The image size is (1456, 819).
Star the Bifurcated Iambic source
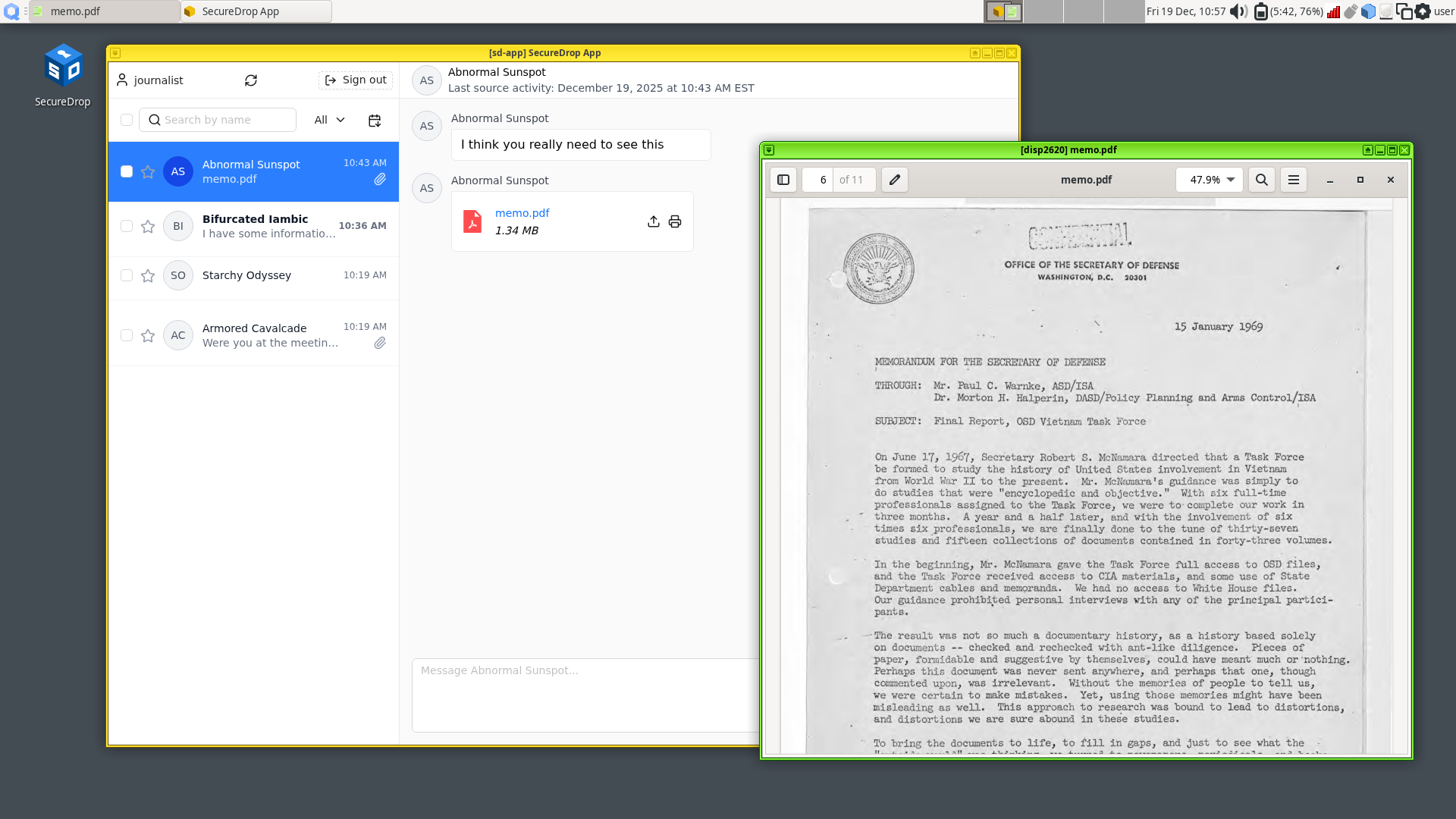tap(148, 226)
